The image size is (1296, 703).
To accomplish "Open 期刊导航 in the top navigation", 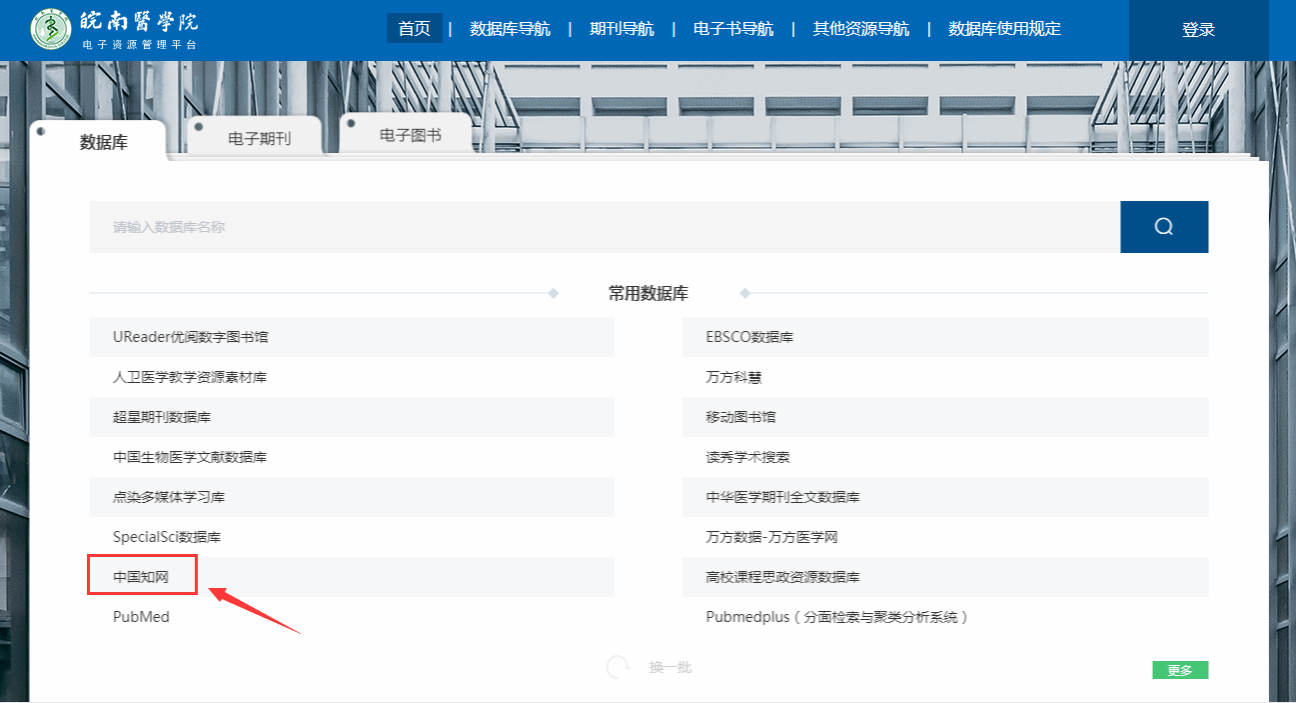I will click(x=622, y=29).
